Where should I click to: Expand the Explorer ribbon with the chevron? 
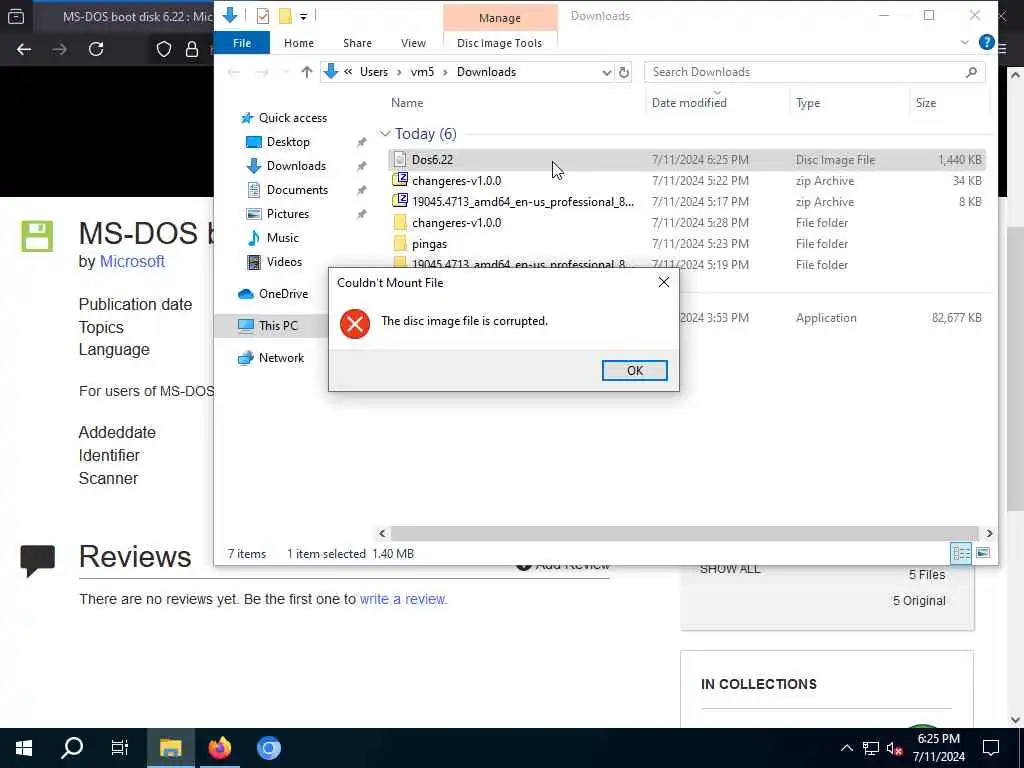[x=964, y=42]
